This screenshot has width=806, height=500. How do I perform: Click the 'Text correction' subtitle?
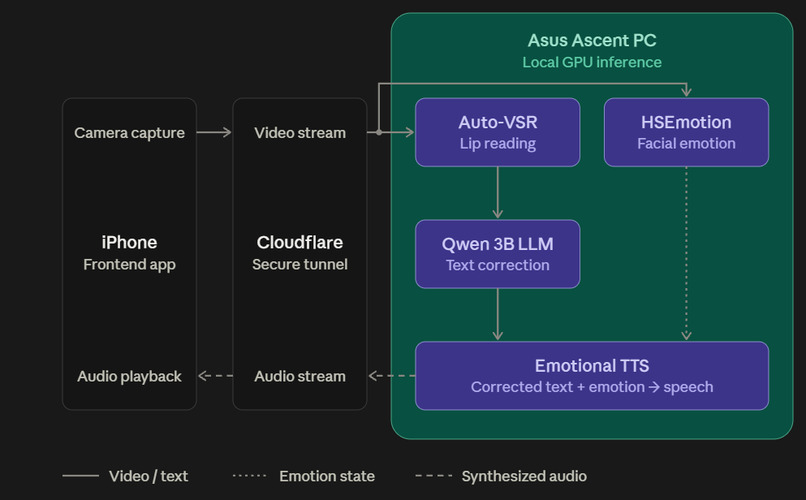pyautogui.click(x=498, y=265)
